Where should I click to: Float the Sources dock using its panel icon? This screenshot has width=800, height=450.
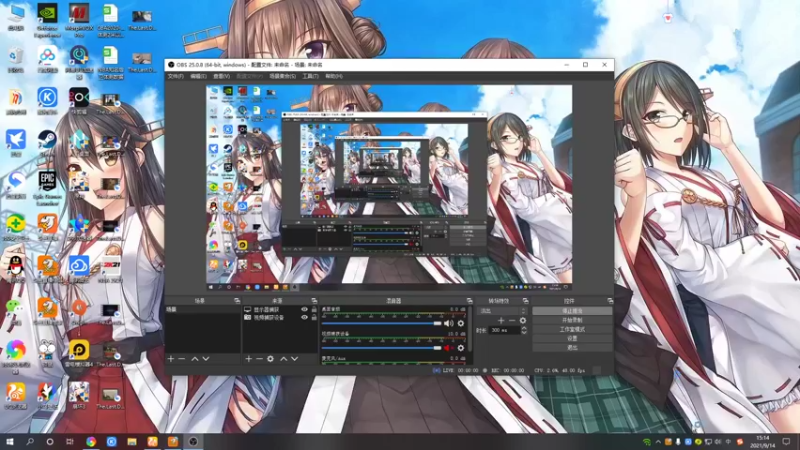coord(314,301)
